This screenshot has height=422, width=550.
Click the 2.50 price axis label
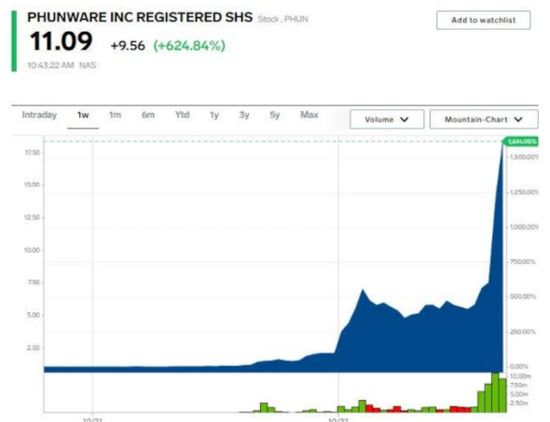(x=33, y=348)
